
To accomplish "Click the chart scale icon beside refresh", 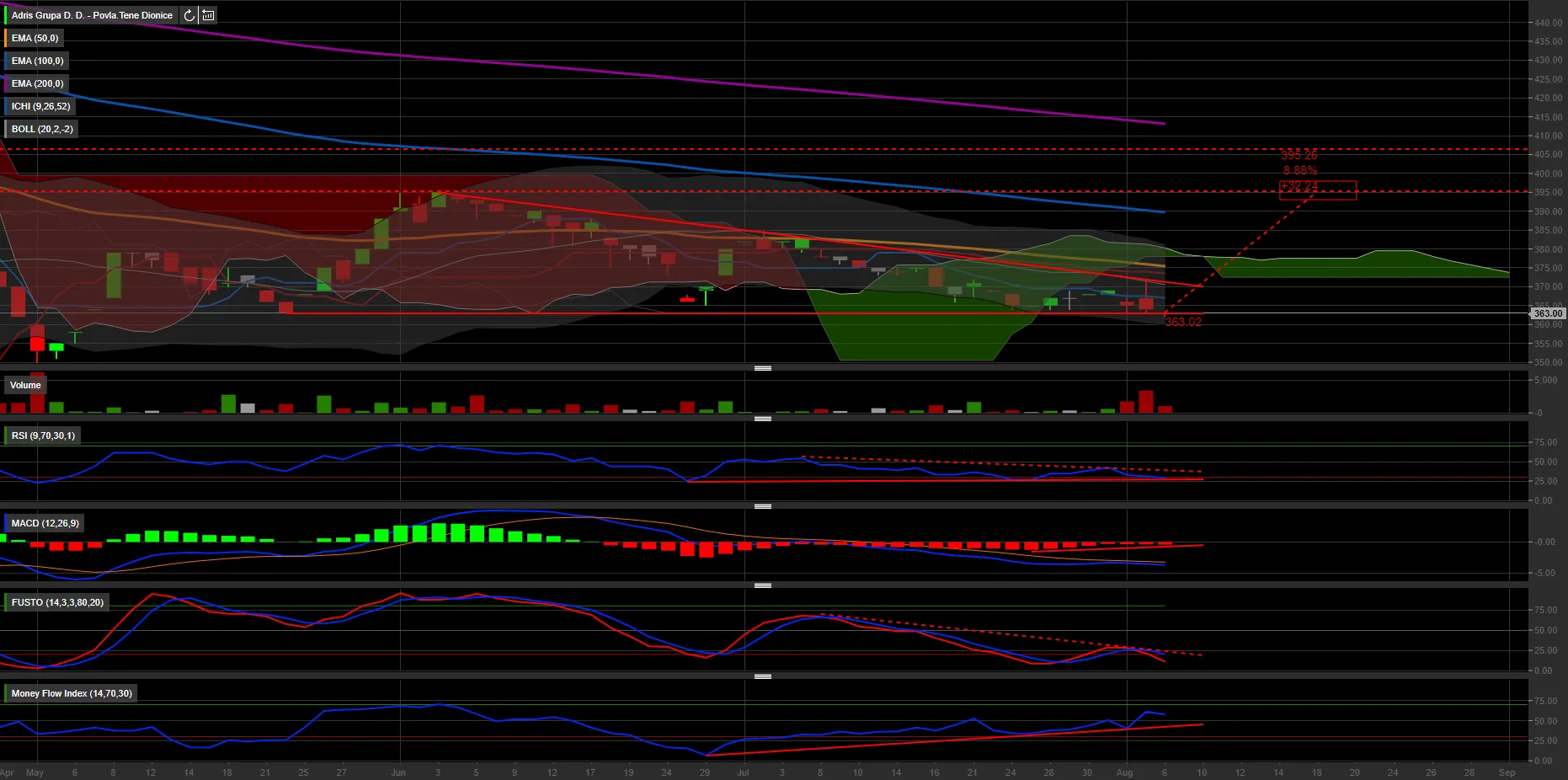I will pyautogui.click(x=208, y=15).
